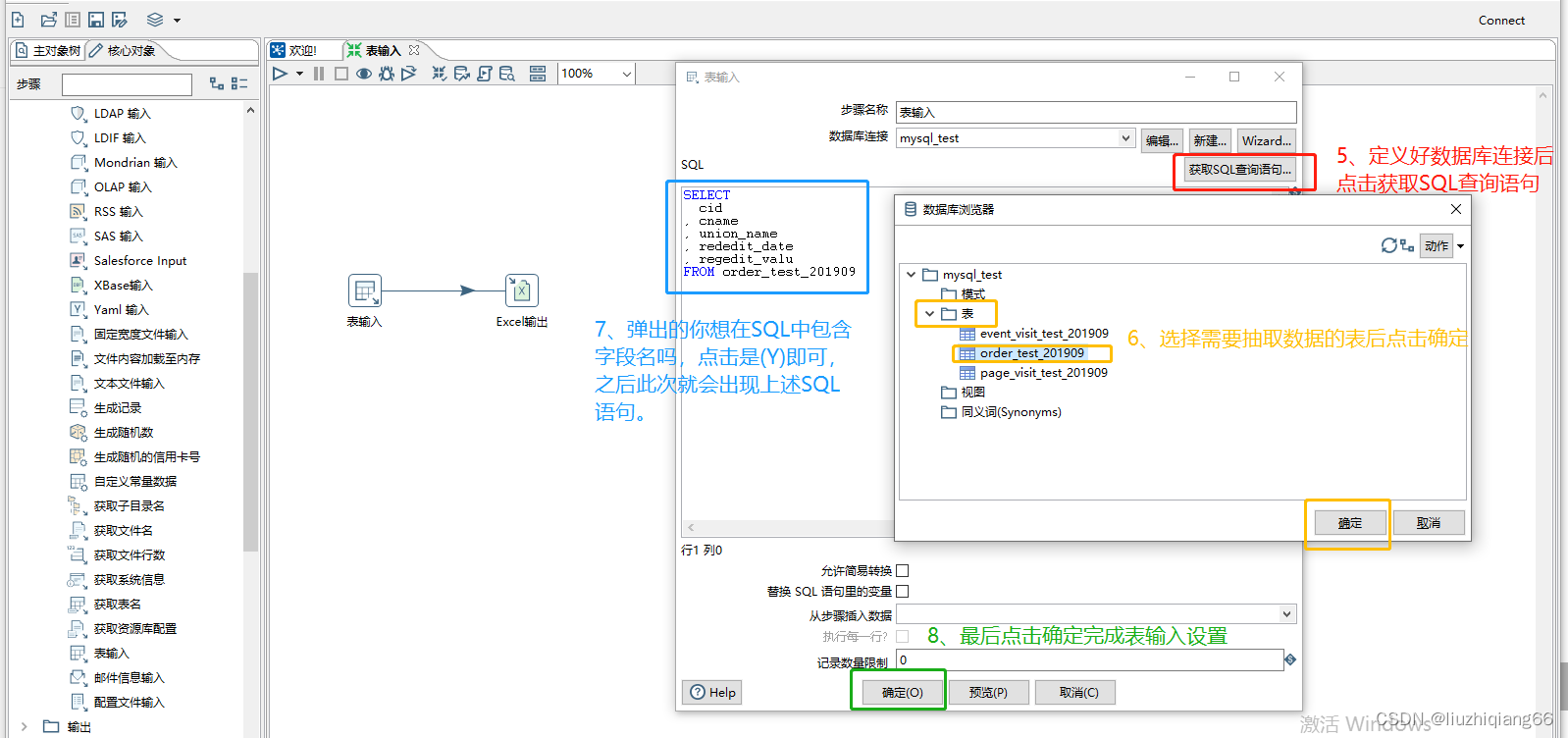Screen dimensions: 1568x738
Task: Click the refresh icon in database browser
Action: (1388, 245)
